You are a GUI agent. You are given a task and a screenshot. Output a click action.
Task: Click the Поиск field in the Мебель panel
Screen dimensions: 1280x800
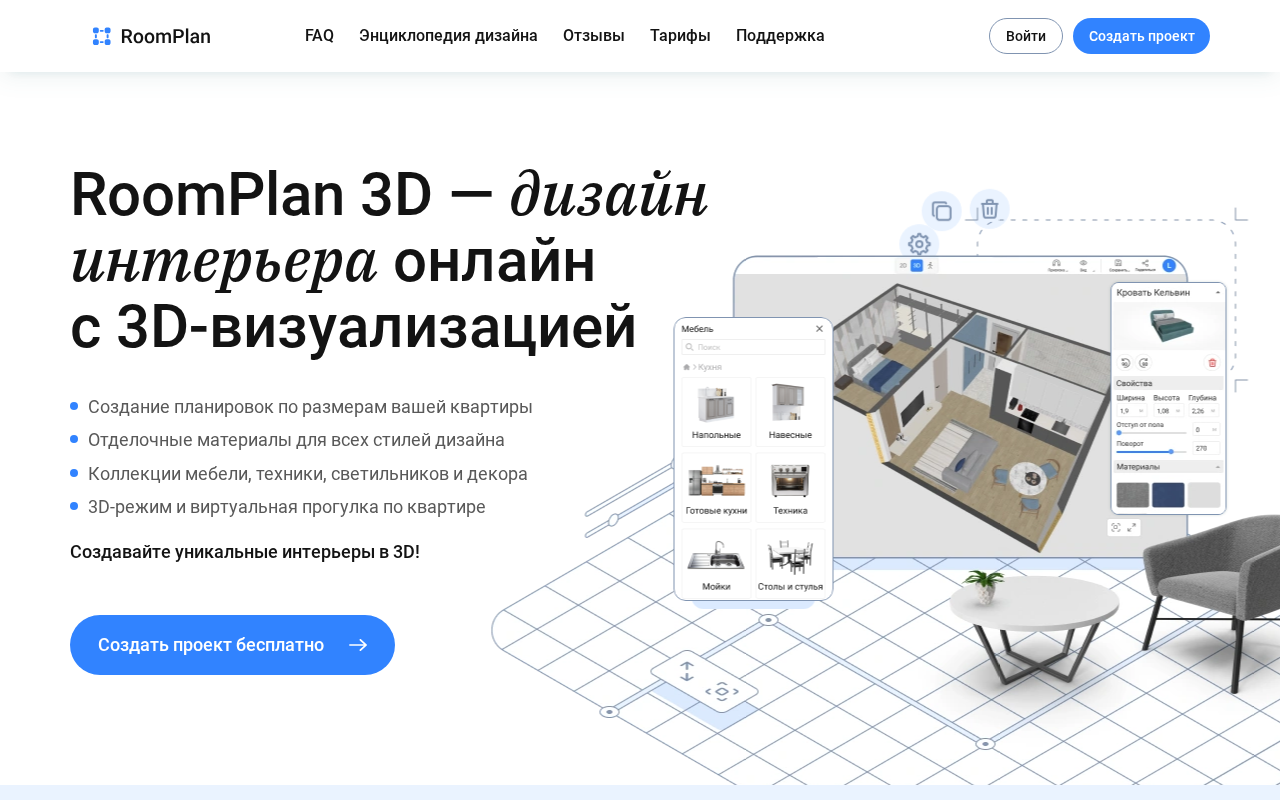point(753,347)
